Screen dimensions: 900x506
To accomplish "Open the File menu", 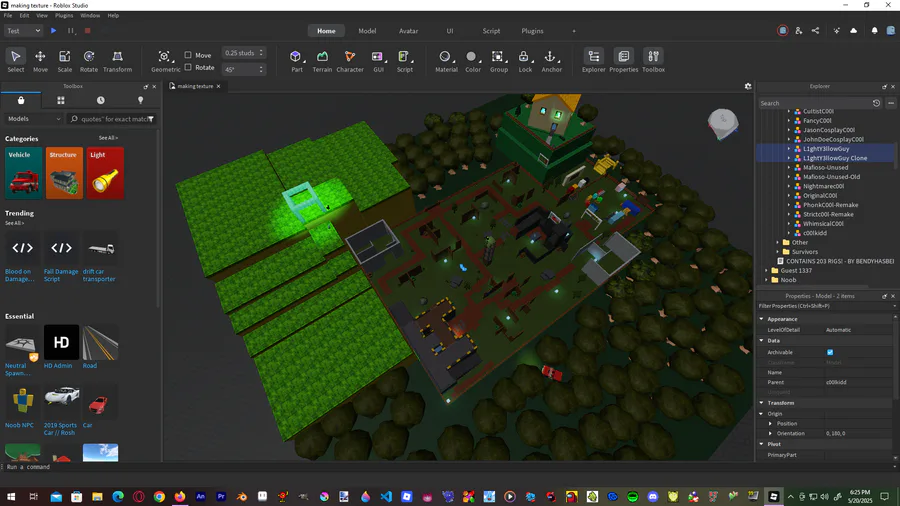I will [x=8, y=15].
